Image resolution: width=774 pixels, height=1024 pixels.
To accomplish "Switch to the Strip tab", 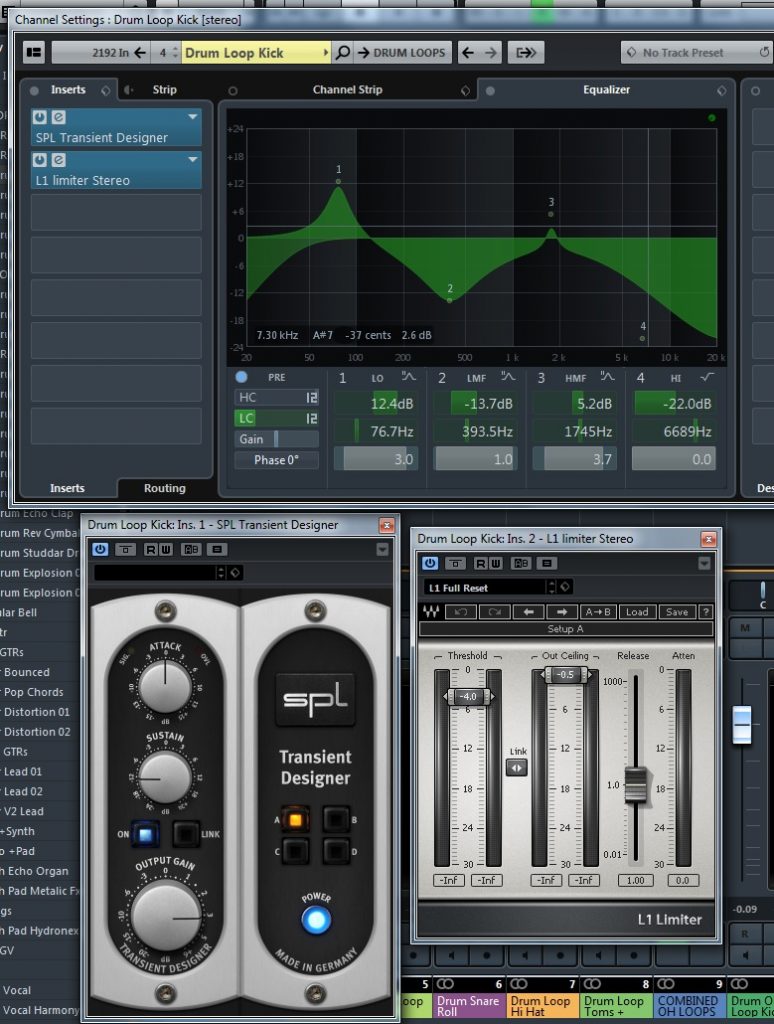I will pos(164,89).
